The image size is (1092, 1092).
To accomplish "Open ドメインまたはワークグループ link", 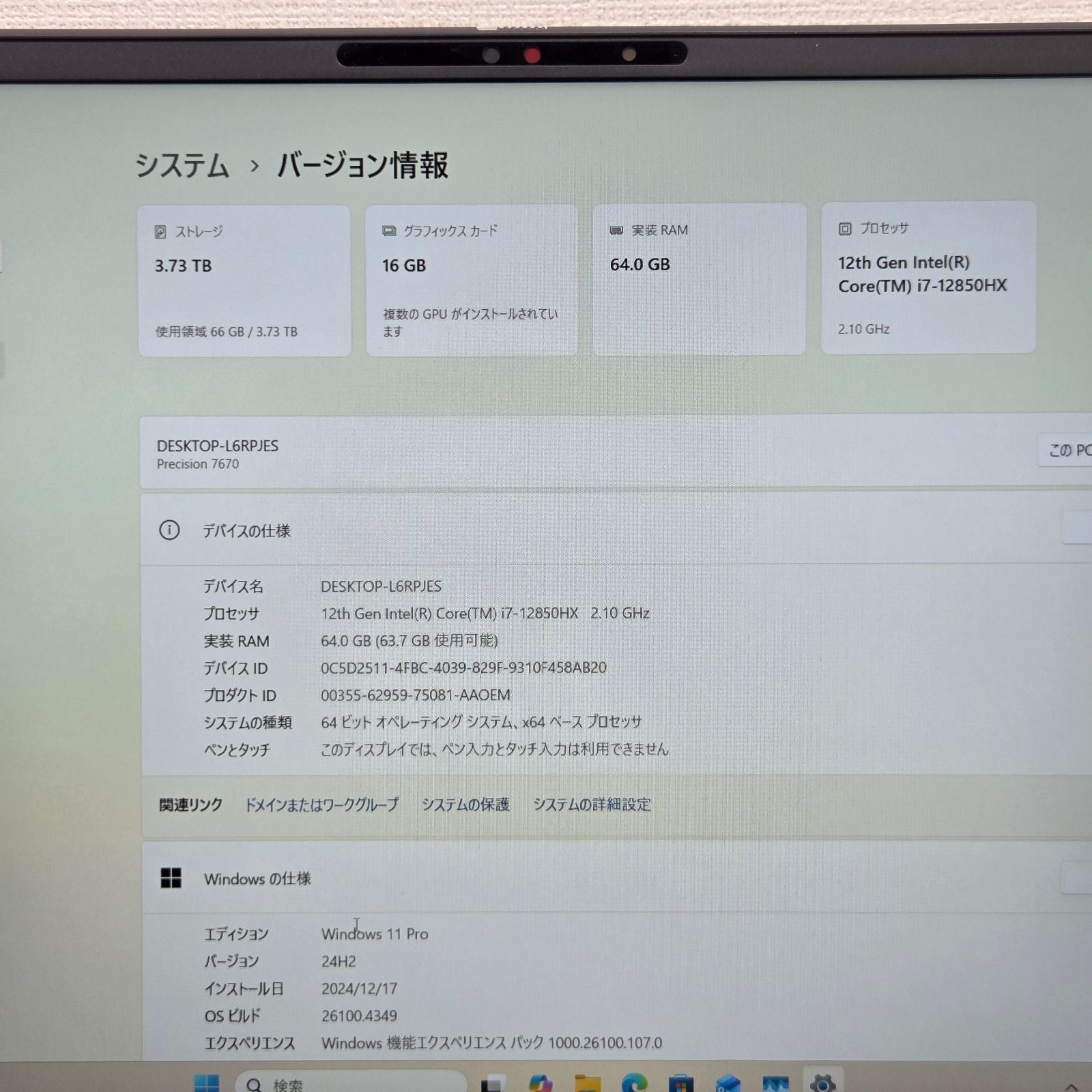I will [321, 805].
